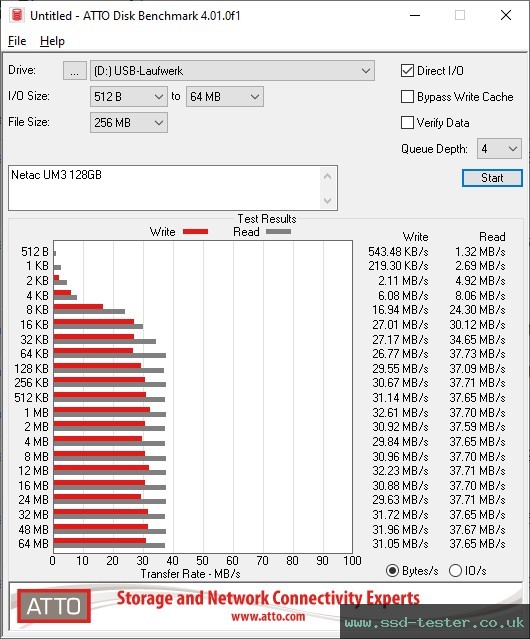The width and height of the screenshot is (530, 639).
Task: Open the Drive selection dropdown
Action: [232, 71]
